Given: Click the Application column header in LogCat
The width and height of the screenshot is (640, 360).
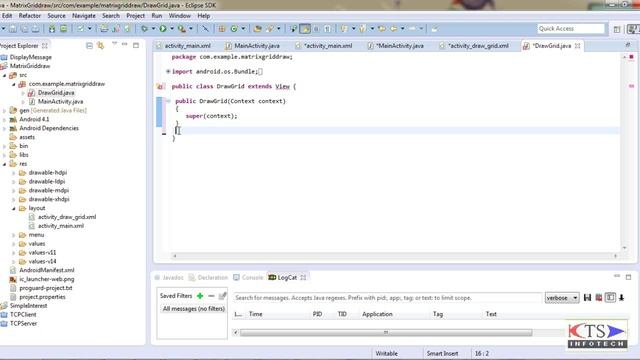Looking at the screenshot, I should pyautogui.click(x=377, y=314).
